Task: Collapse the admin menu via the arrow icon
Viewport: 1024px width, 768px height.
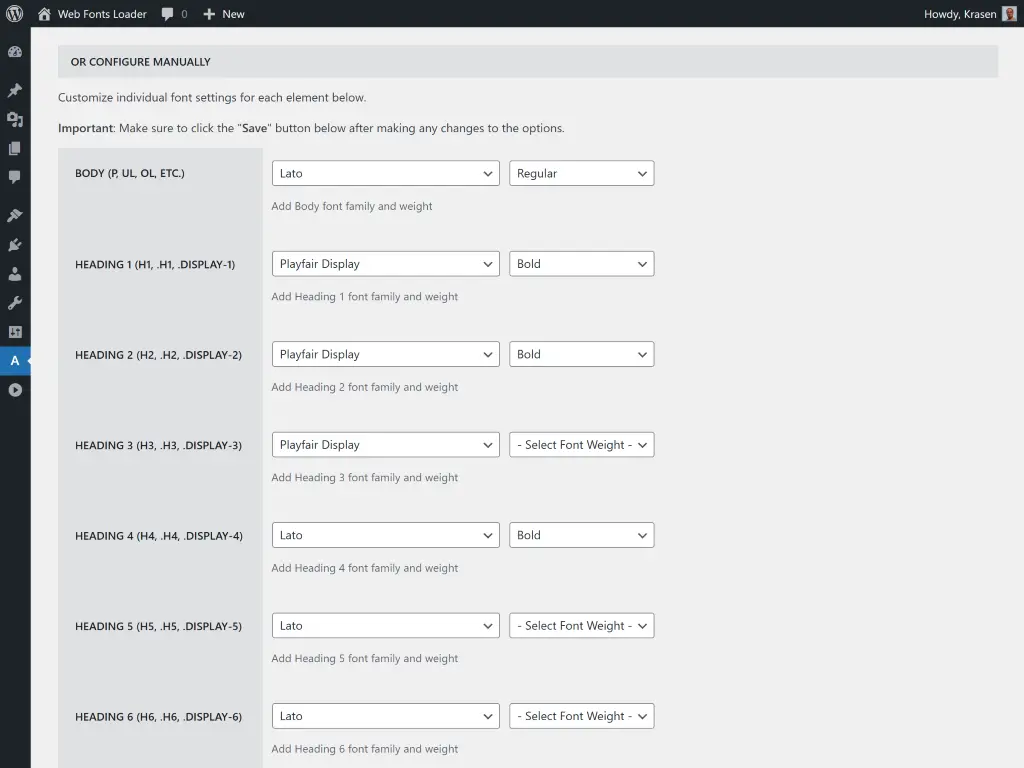Action: click(x=15, y=390)
